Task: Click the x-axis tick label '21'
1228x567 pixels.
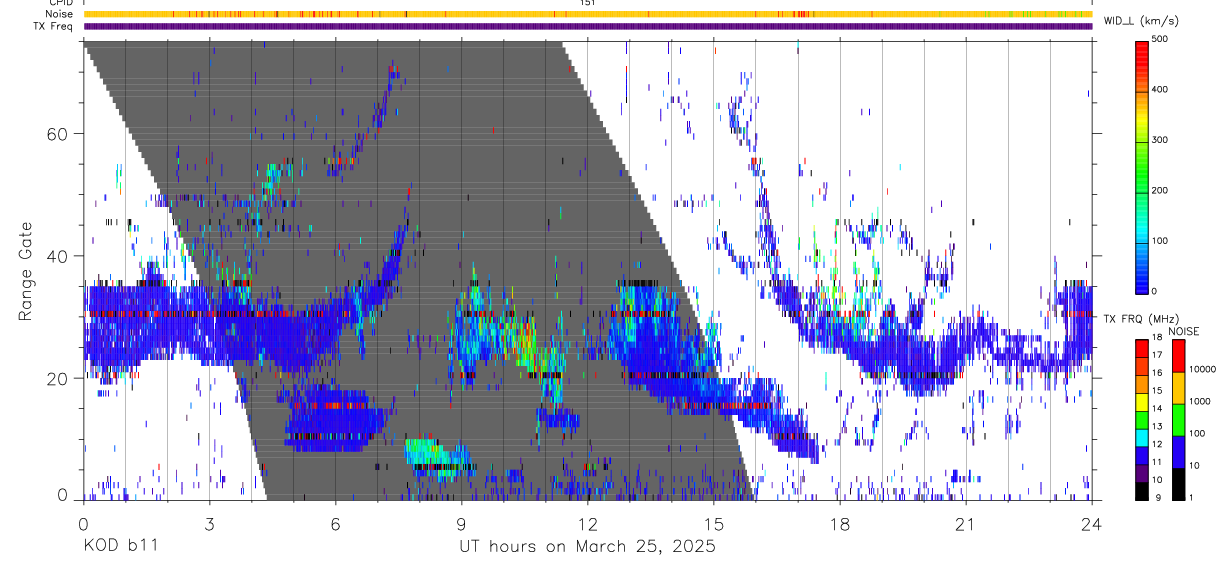Action: 966,523
